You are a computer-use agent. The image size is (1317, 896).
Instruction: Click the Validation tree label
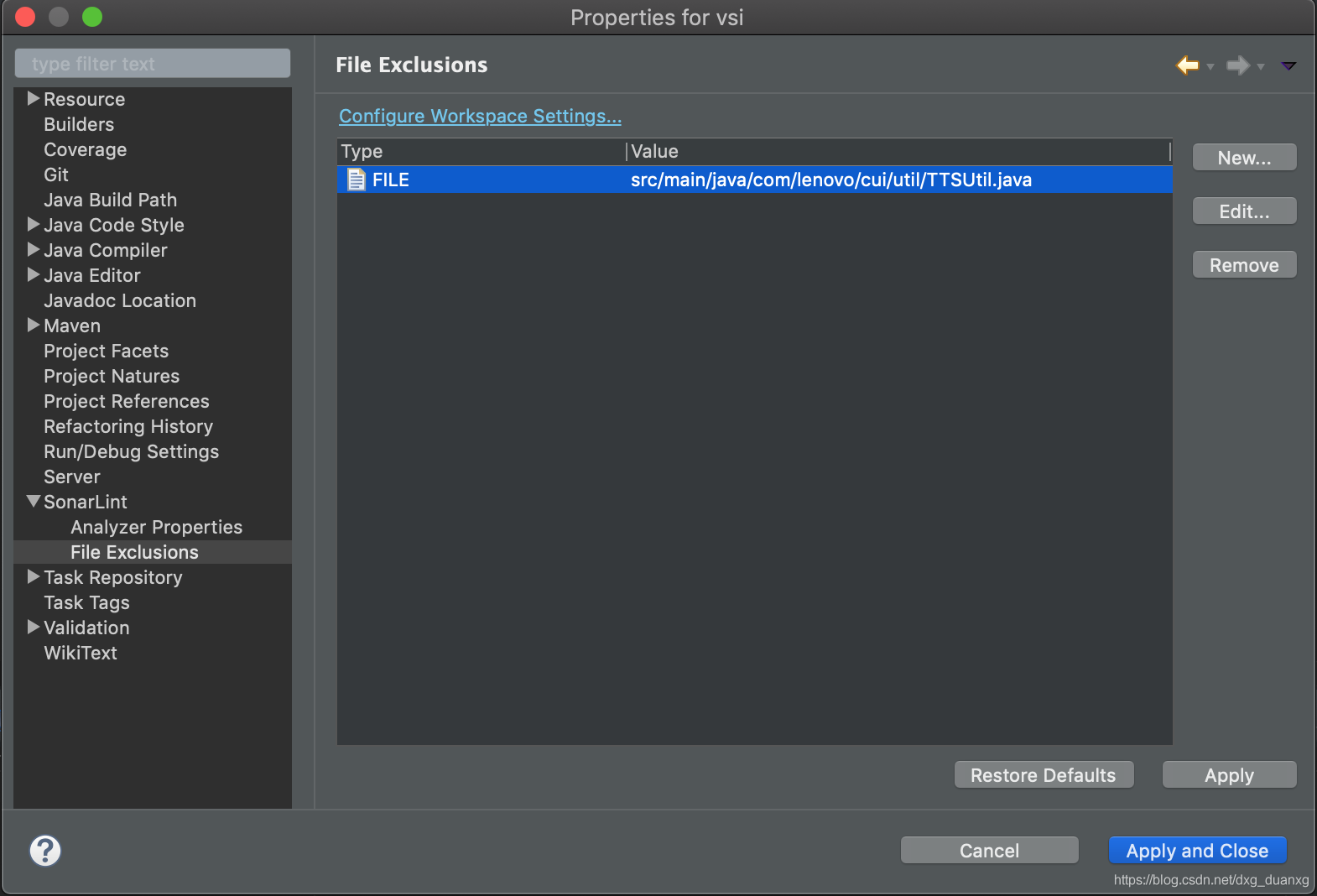(x=87, y=628)
